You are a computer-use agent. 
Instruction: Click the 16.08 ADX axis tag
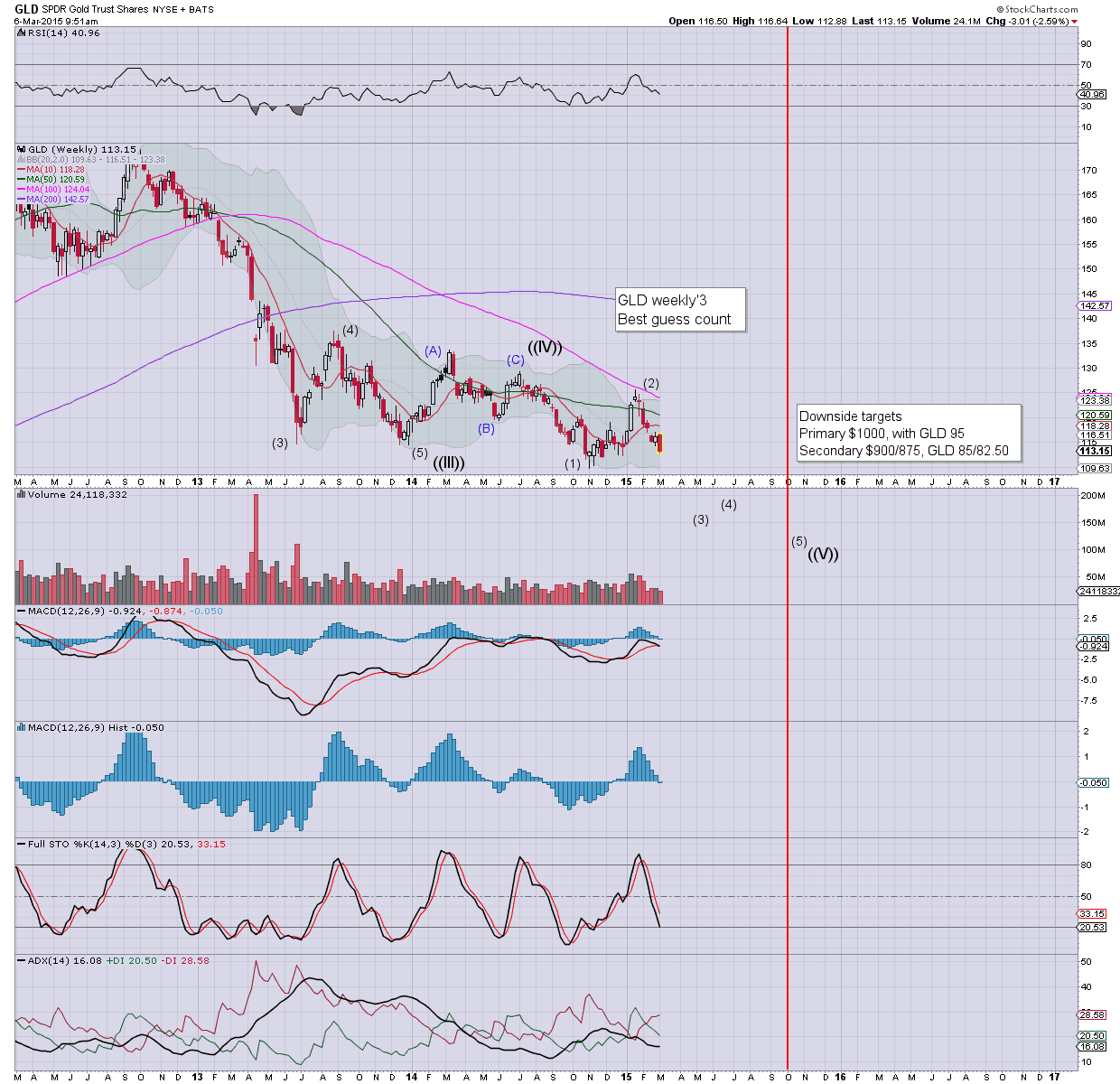(x=1093, y=1046)
